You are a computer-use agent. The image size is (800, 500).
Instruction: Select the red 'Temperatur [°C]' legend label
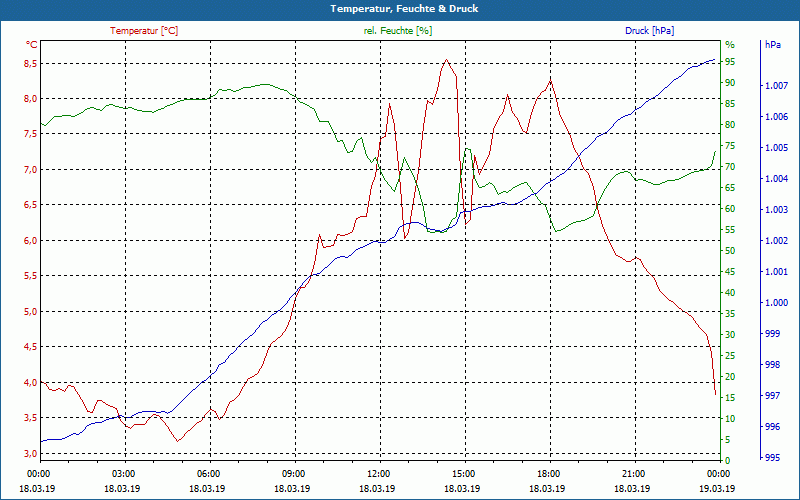(x=144, y=31)
